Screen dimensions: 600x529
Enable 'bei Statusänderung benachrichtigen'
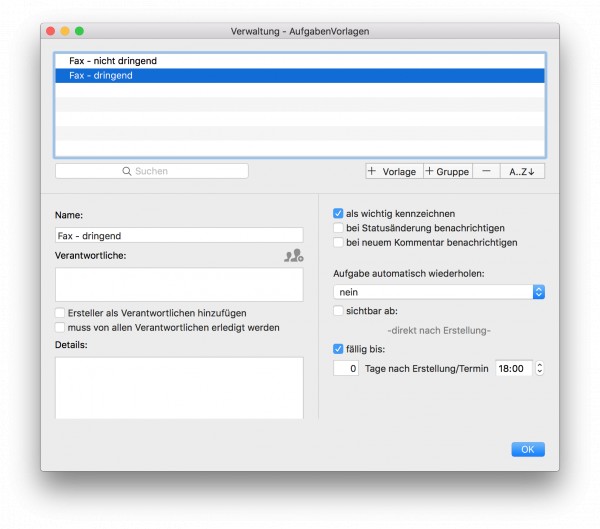point(338,228)
